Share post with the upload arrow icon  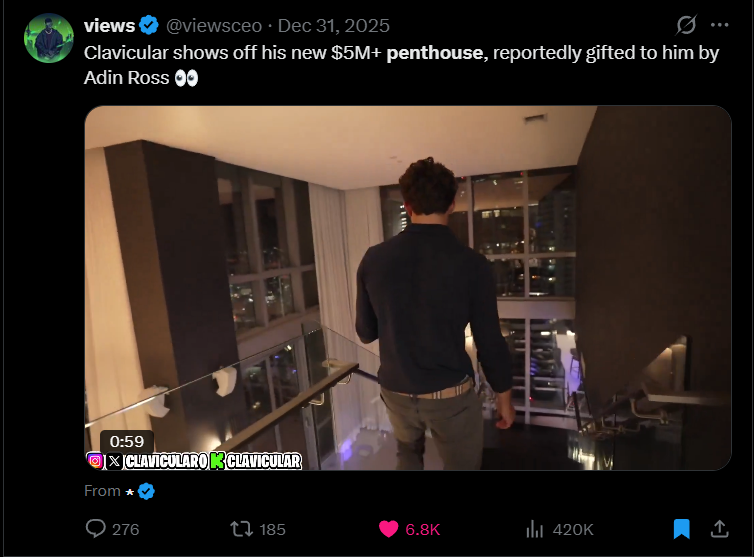719,529
